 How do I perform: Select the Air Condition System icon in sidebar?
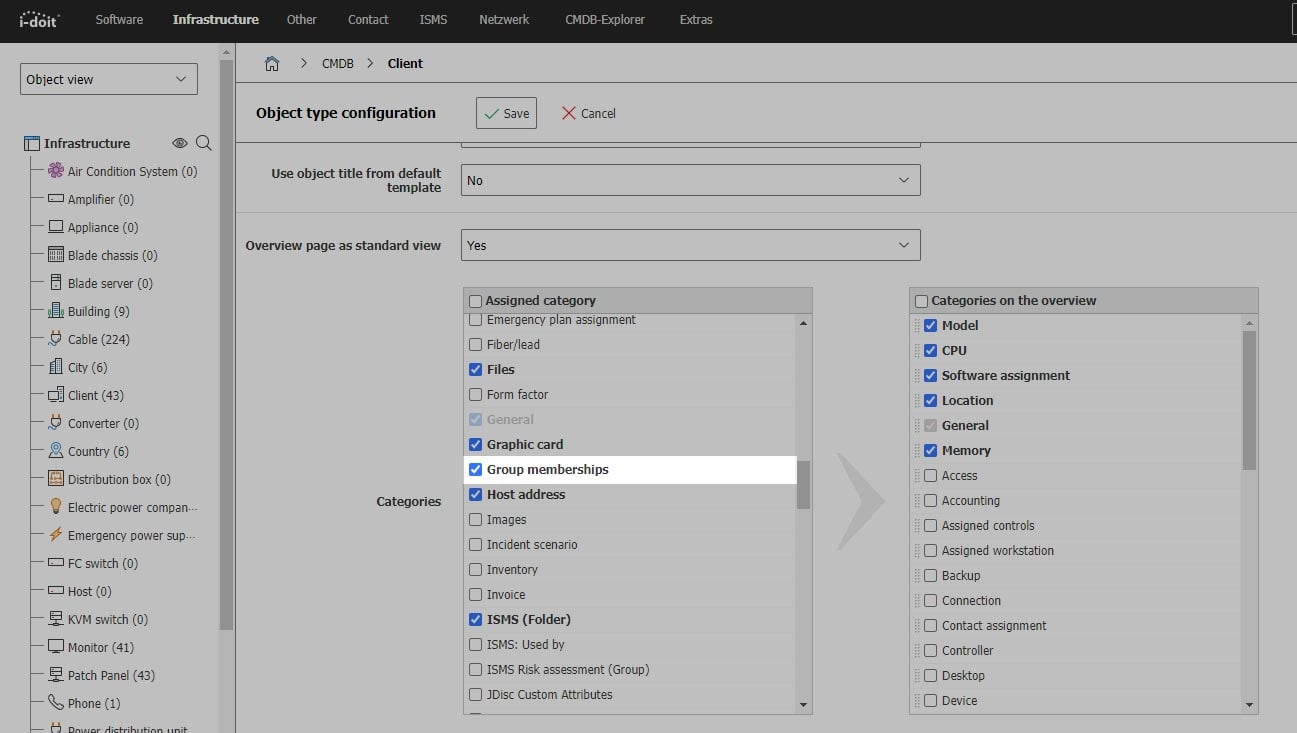click(x=55, y=171)
